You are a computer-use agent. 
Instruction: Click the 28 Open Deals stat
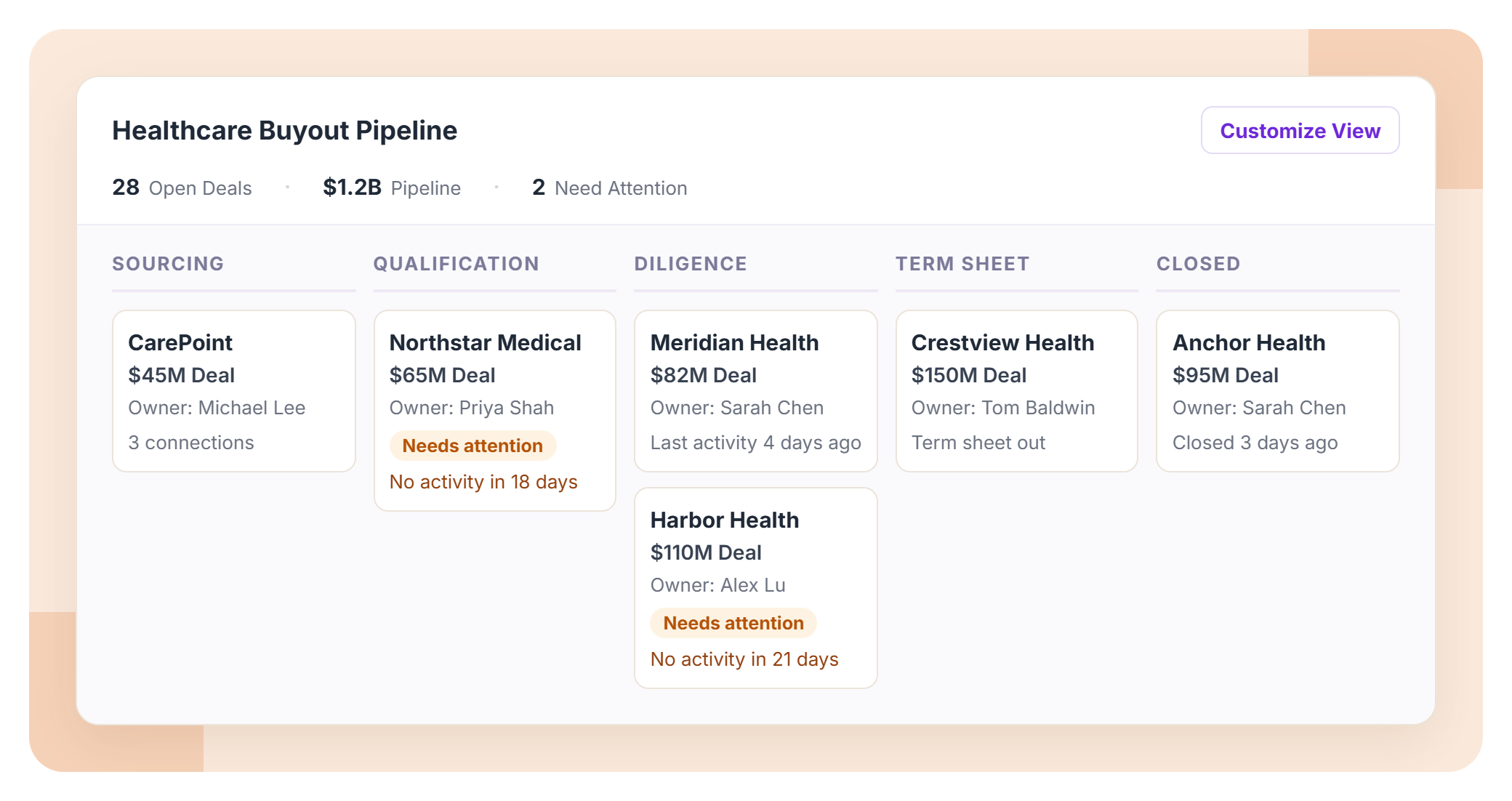(182, 188)
